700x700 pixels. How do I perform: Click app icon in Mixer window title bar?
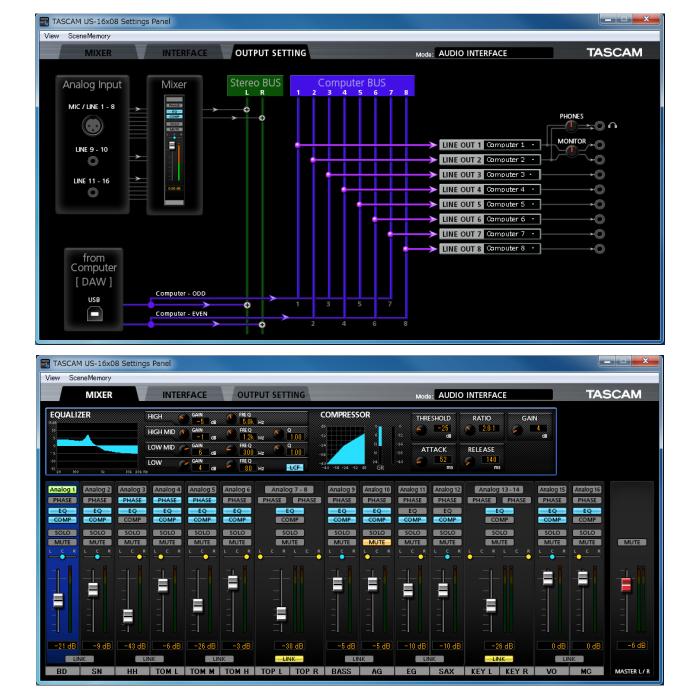point(46,363)
